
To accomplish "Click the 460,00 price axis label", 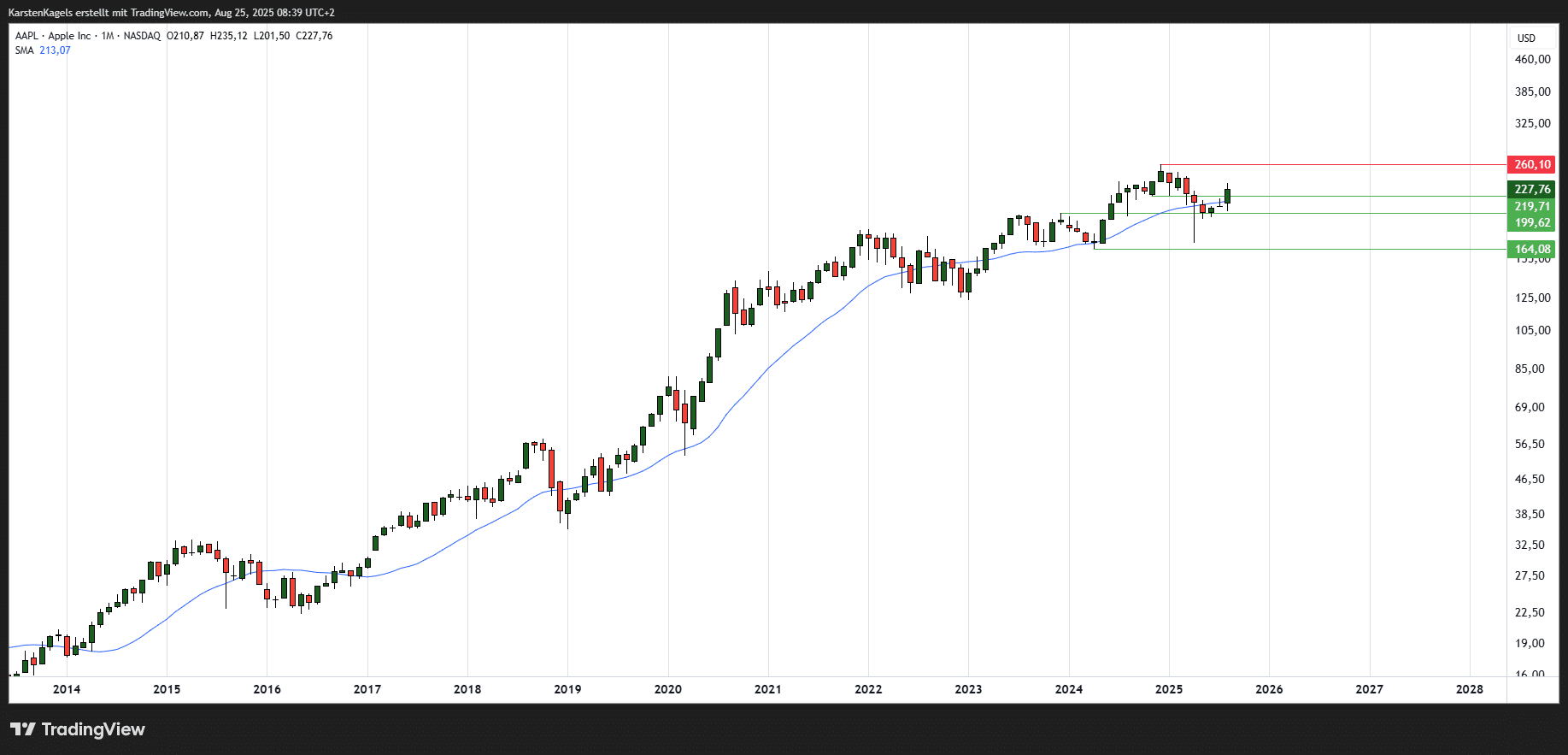I will 1532,59.
